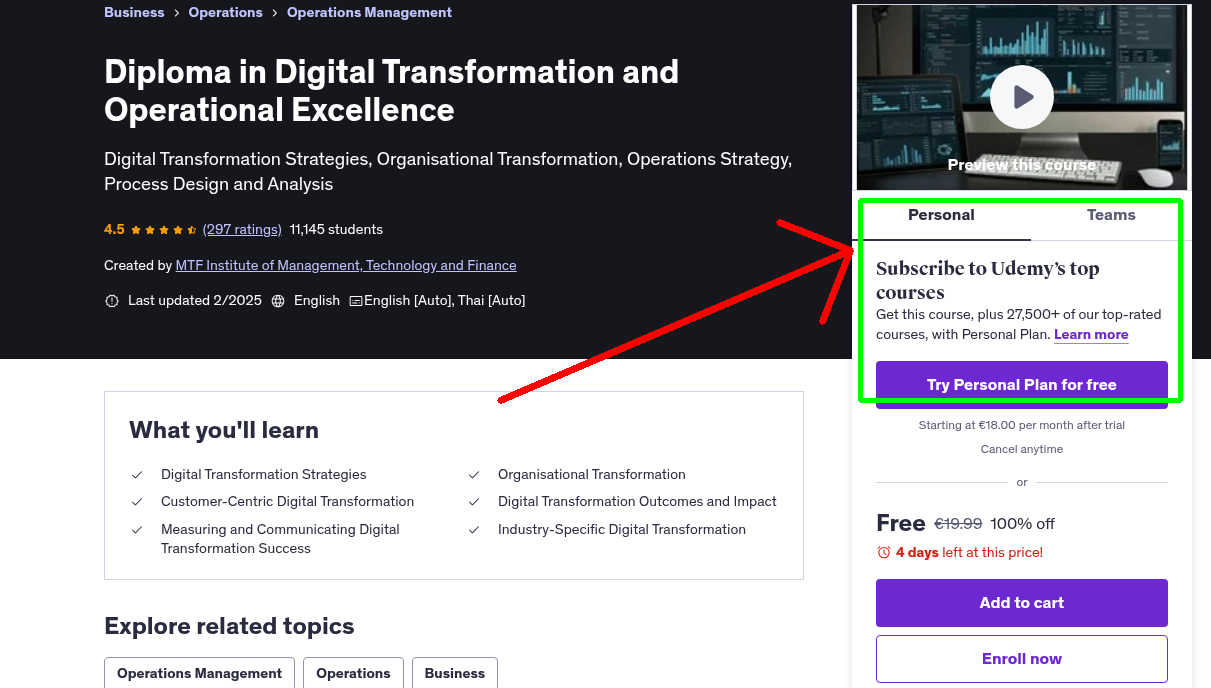The width and height of the screenshot is (1211, 688).
Task: Click the '11,145 students' text
Action: 336,229
